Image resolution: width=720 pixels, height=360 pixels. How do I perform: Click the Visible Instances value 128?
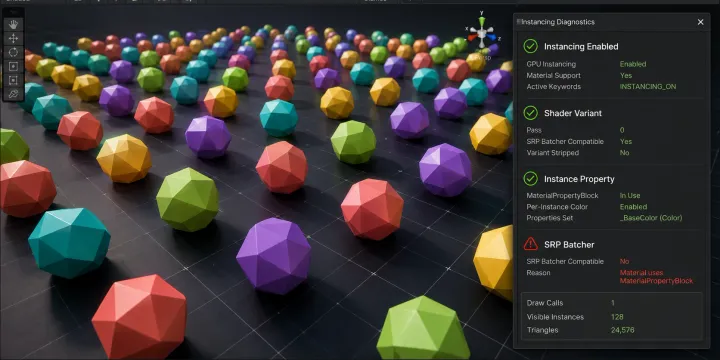[617, 317]
